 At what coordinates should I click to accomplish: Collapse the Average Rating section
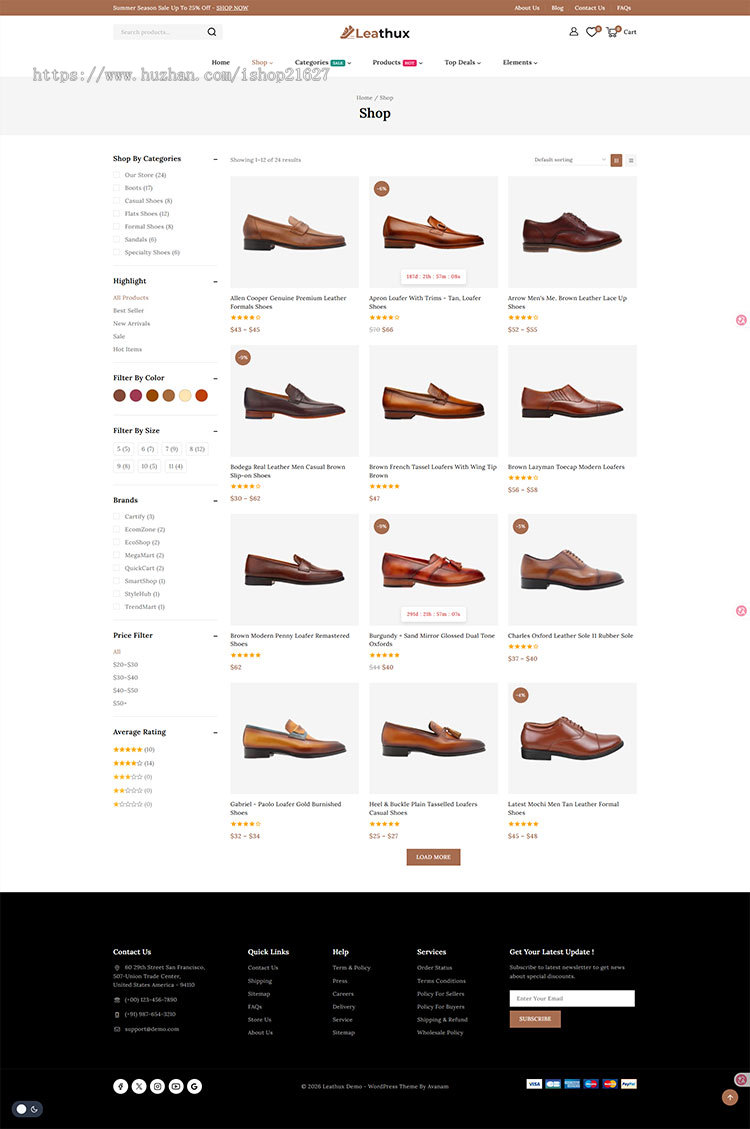tap(214, 732)
